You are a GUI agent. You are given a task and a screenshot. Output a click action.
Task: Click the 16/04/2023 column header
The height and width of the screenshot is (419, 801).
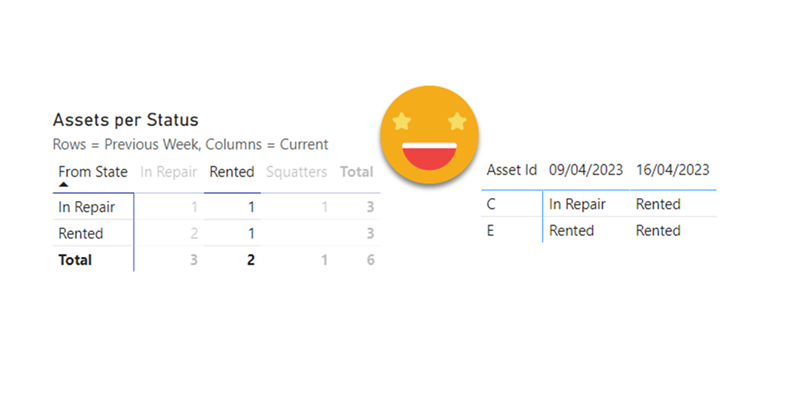pos(672,170)
